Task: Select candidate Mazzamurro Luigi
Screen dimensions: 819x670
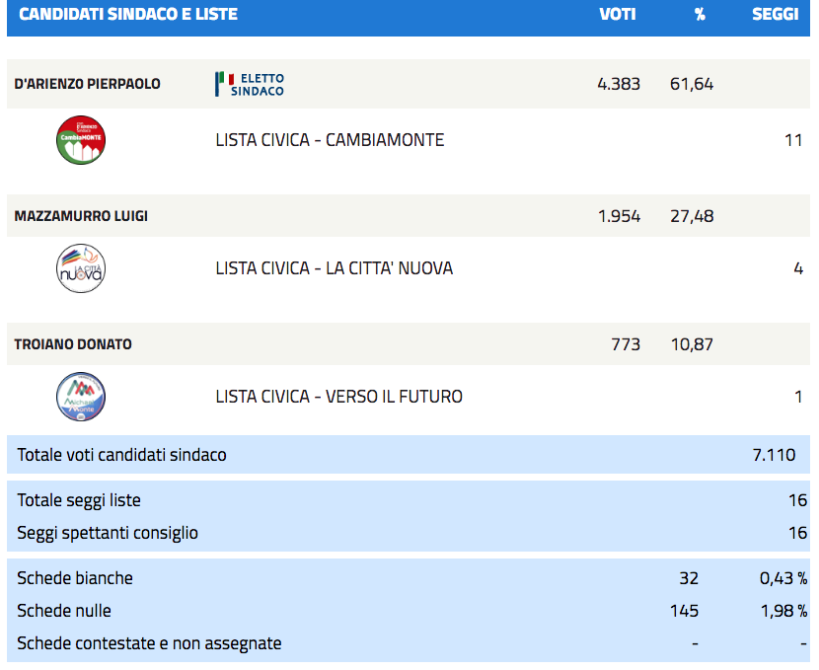Action: 81,216
